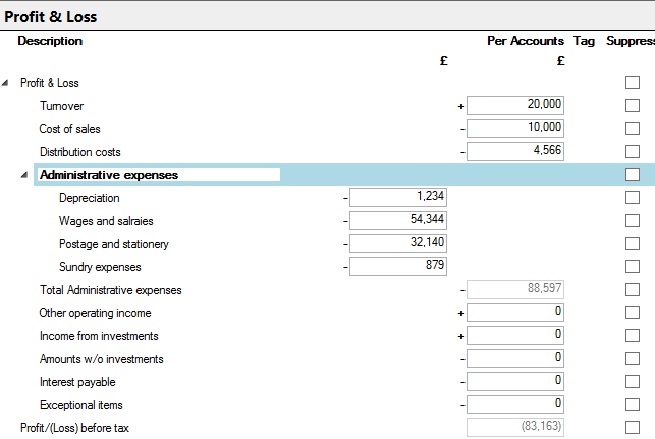Tick the Suppress checkbox for Sundry expenses
The width and height of the screenshot is (655, 439).
632,266
